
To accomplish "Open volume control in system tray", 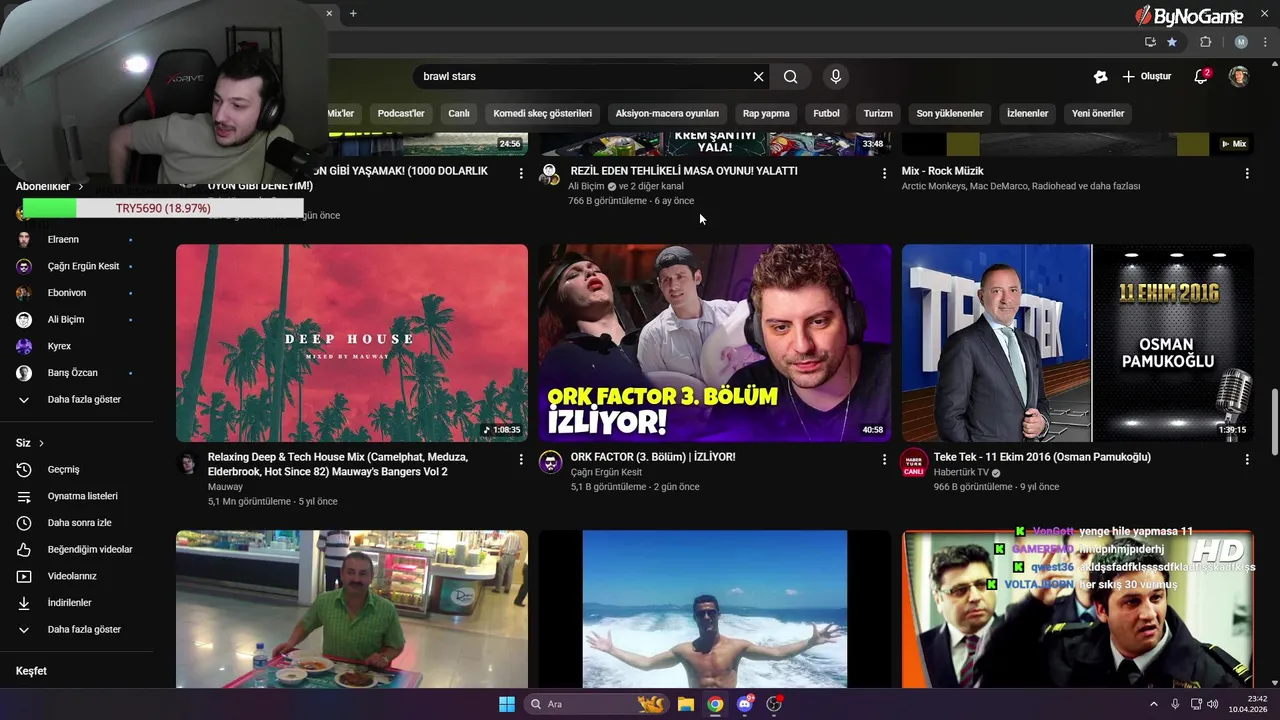I will [1212, 704].
